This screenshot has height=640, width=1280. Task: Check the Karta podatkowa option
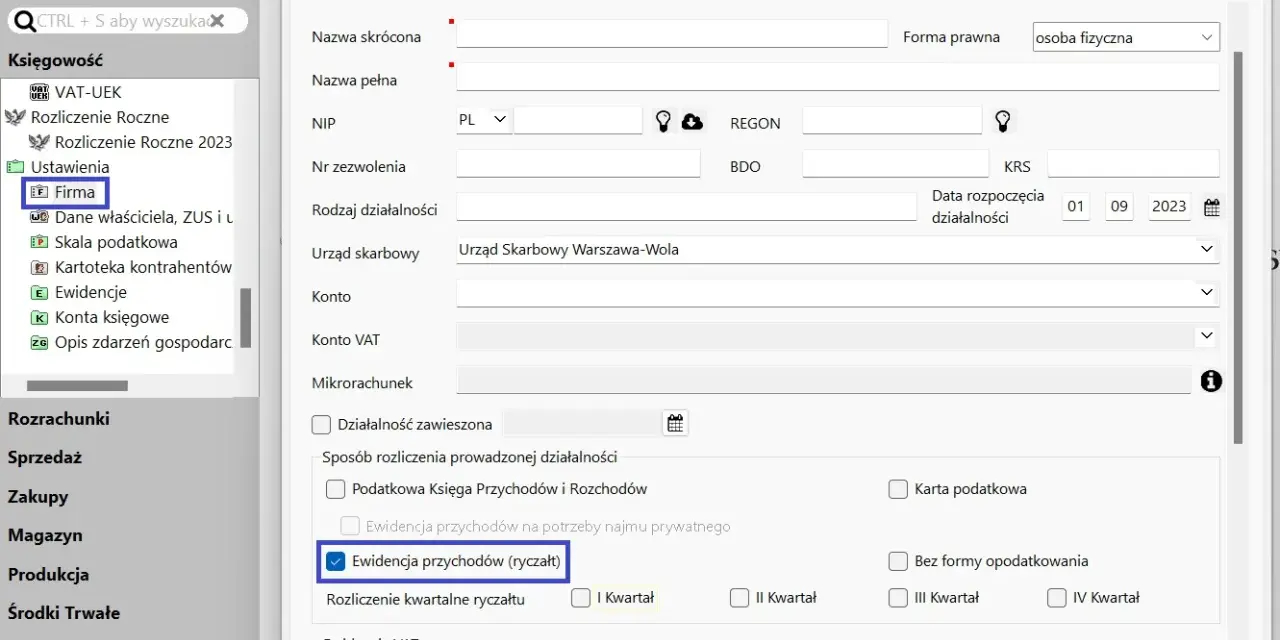pos(898,489)
